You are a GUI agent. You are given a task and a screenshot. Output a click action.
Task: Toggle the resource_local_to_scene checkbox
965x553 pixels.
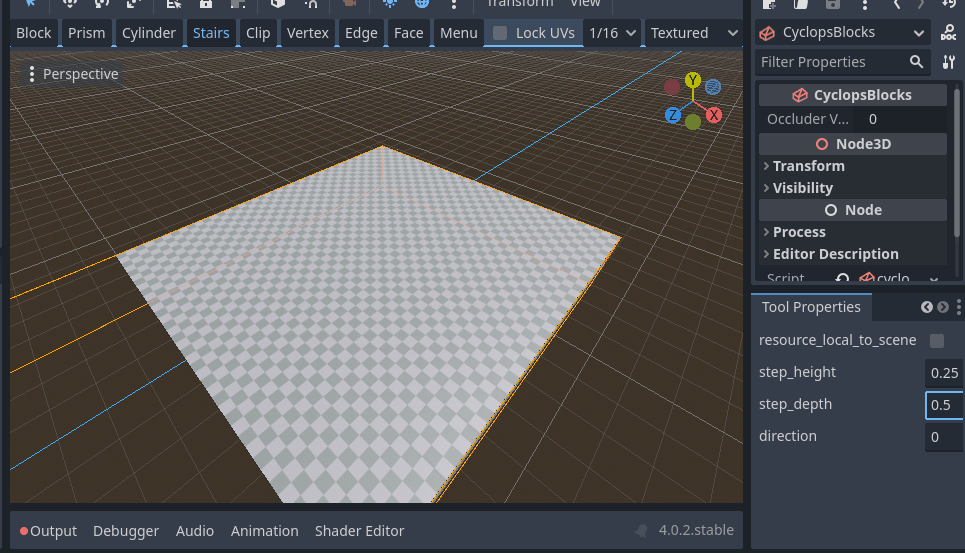[x=937, y=341]
